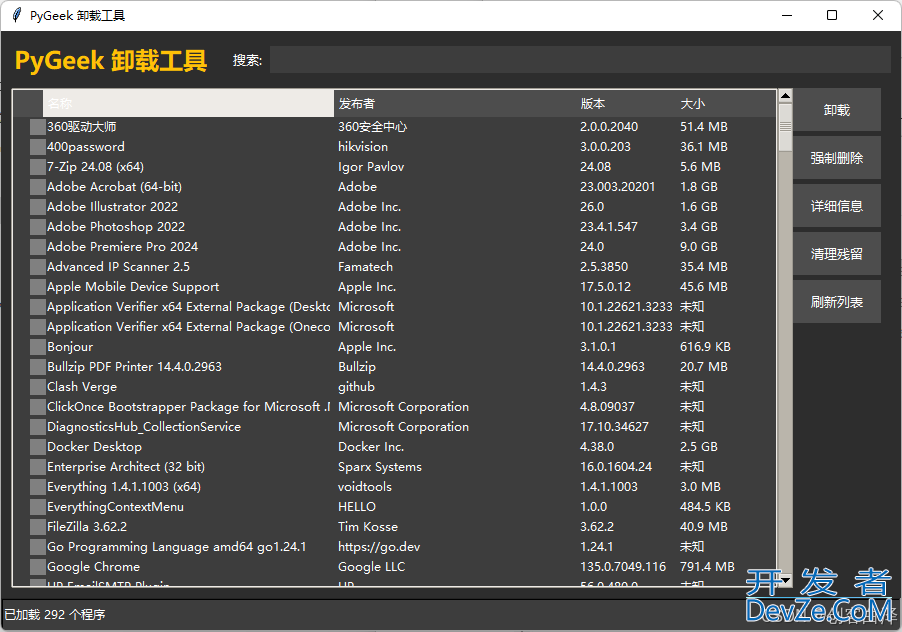
Task: Select the icon of 400password
Action: click(x=37, y=147)
